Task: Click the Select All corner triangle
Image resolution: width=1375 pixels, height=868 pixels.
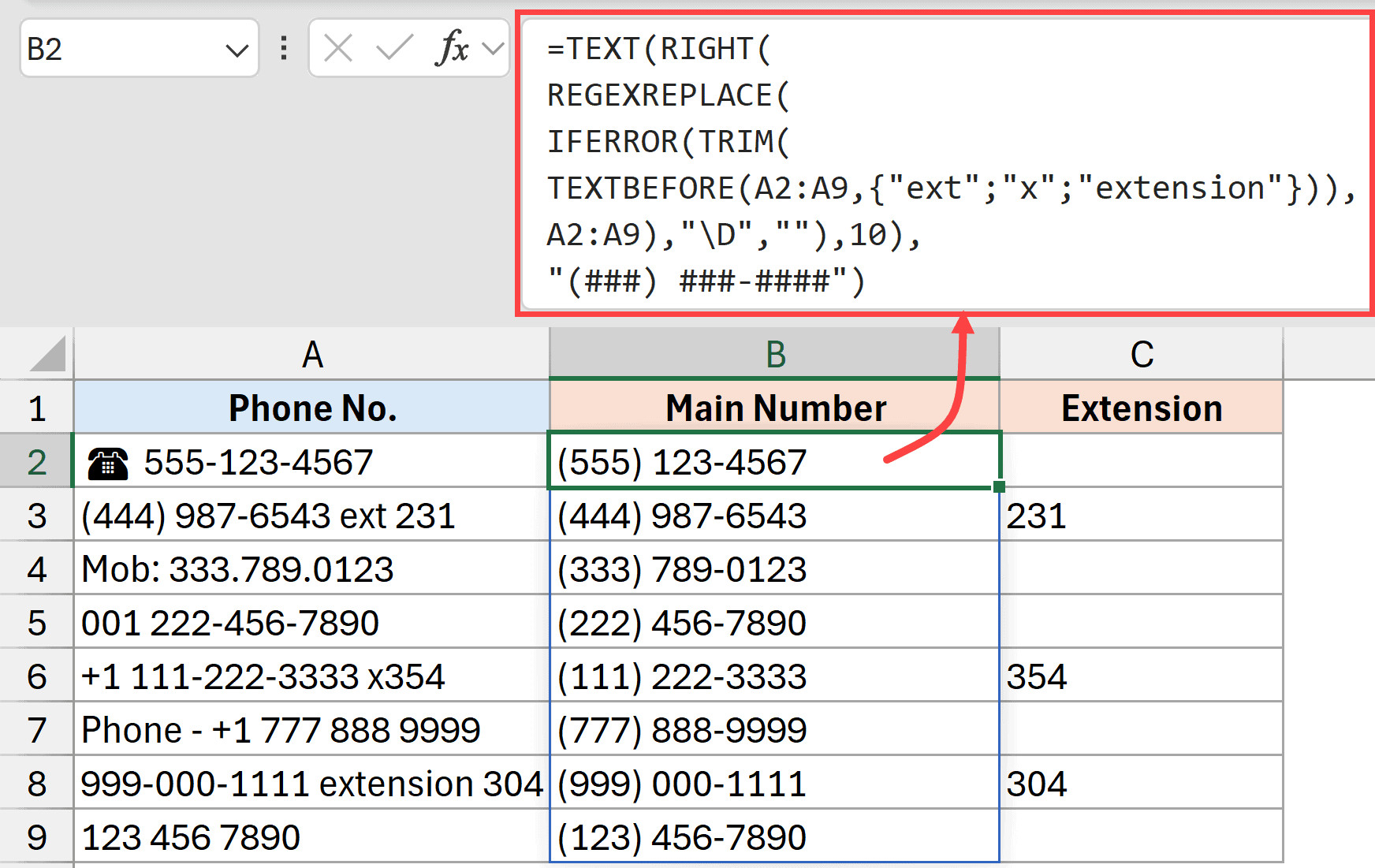Action: tap(47, 354)
